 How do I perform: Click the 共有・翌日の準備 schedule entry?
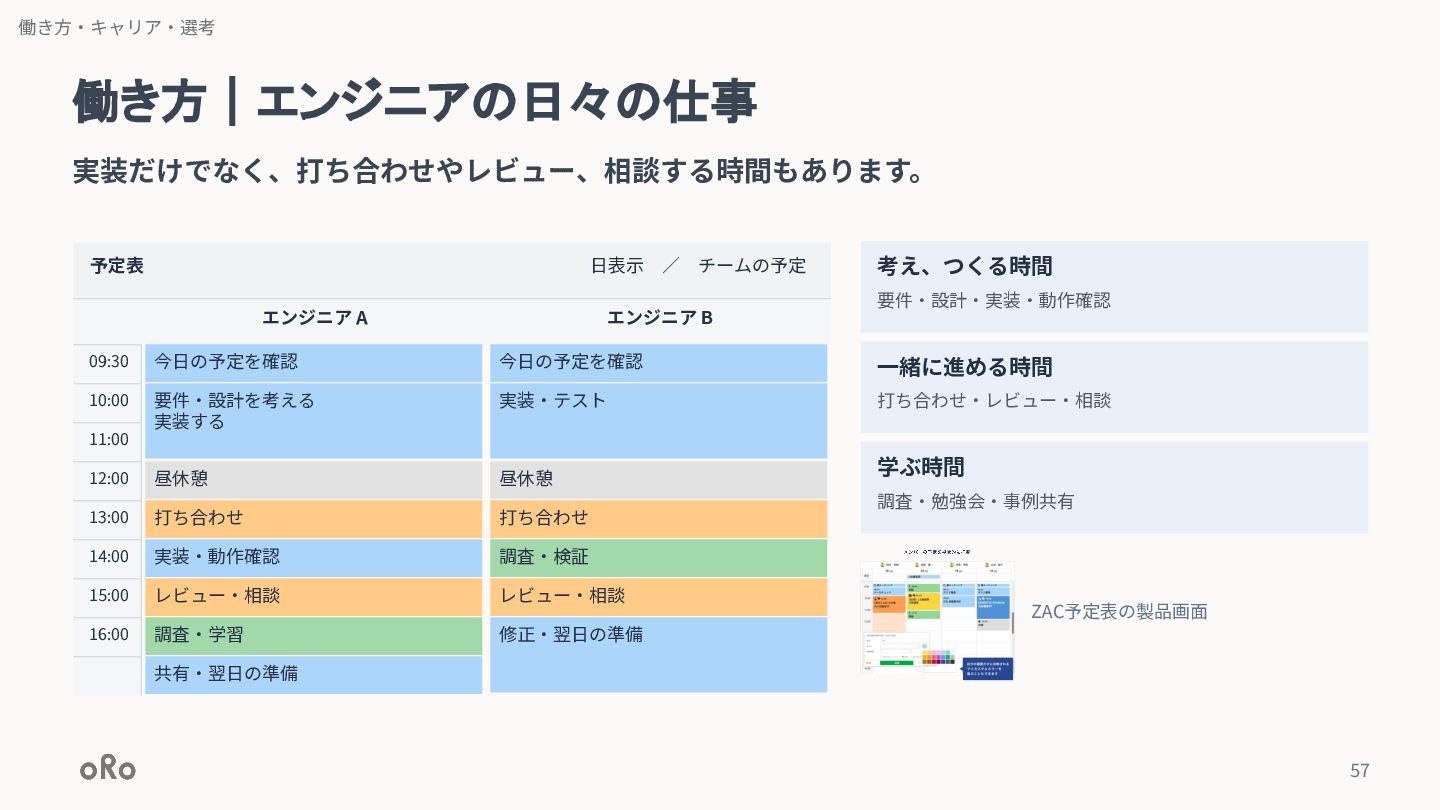pyautogui.click(x=314, y=675)
